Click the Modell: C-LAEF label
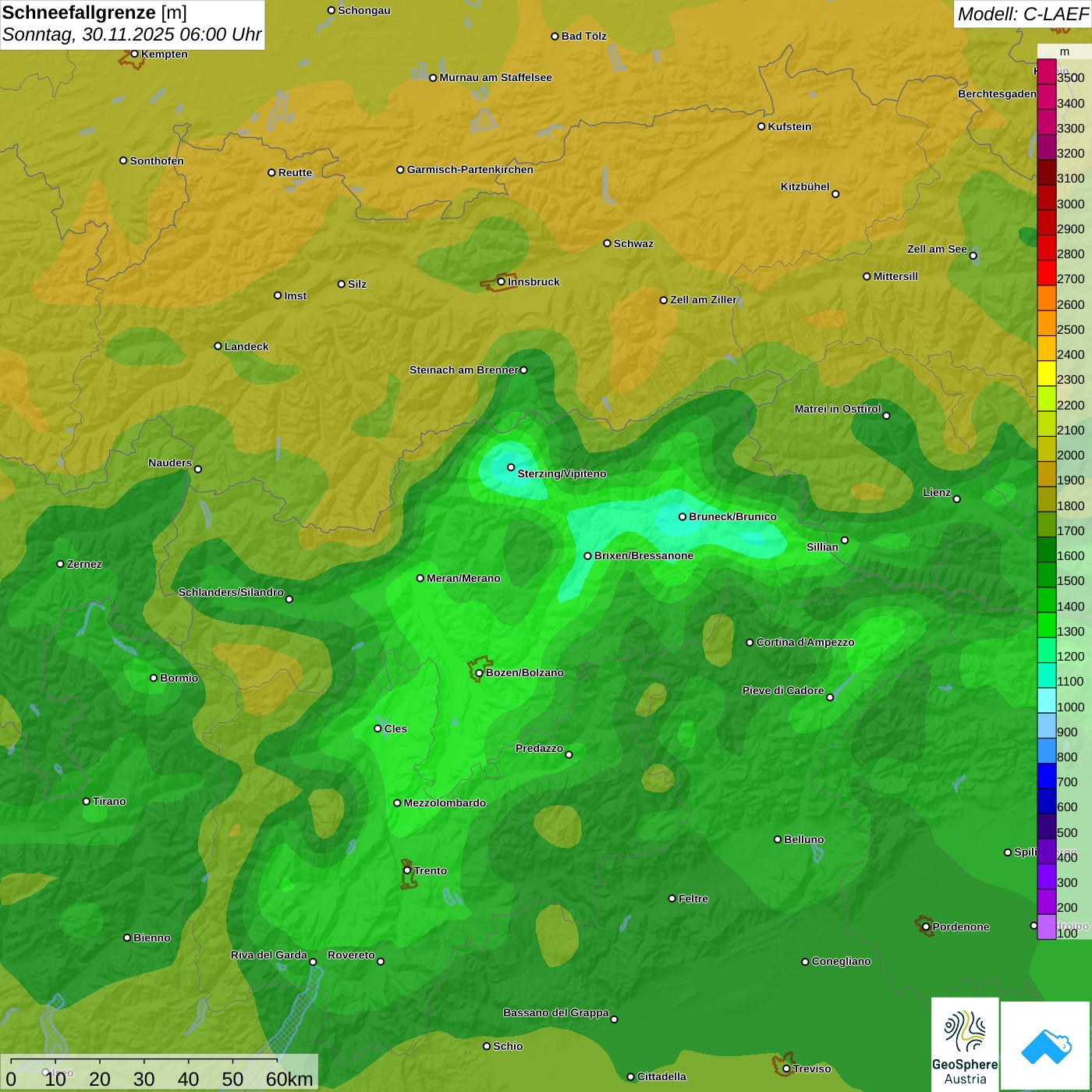 1022,14
